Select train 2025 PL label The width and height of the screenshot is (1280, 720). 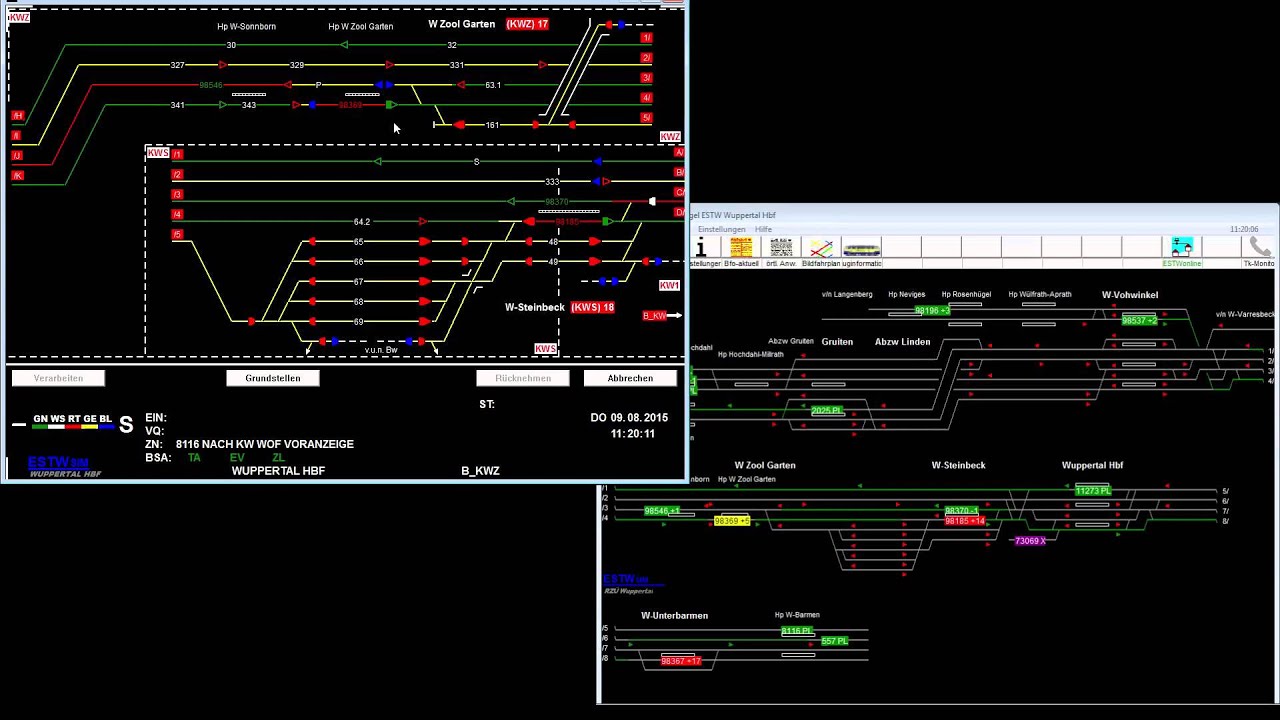(827, 411)
